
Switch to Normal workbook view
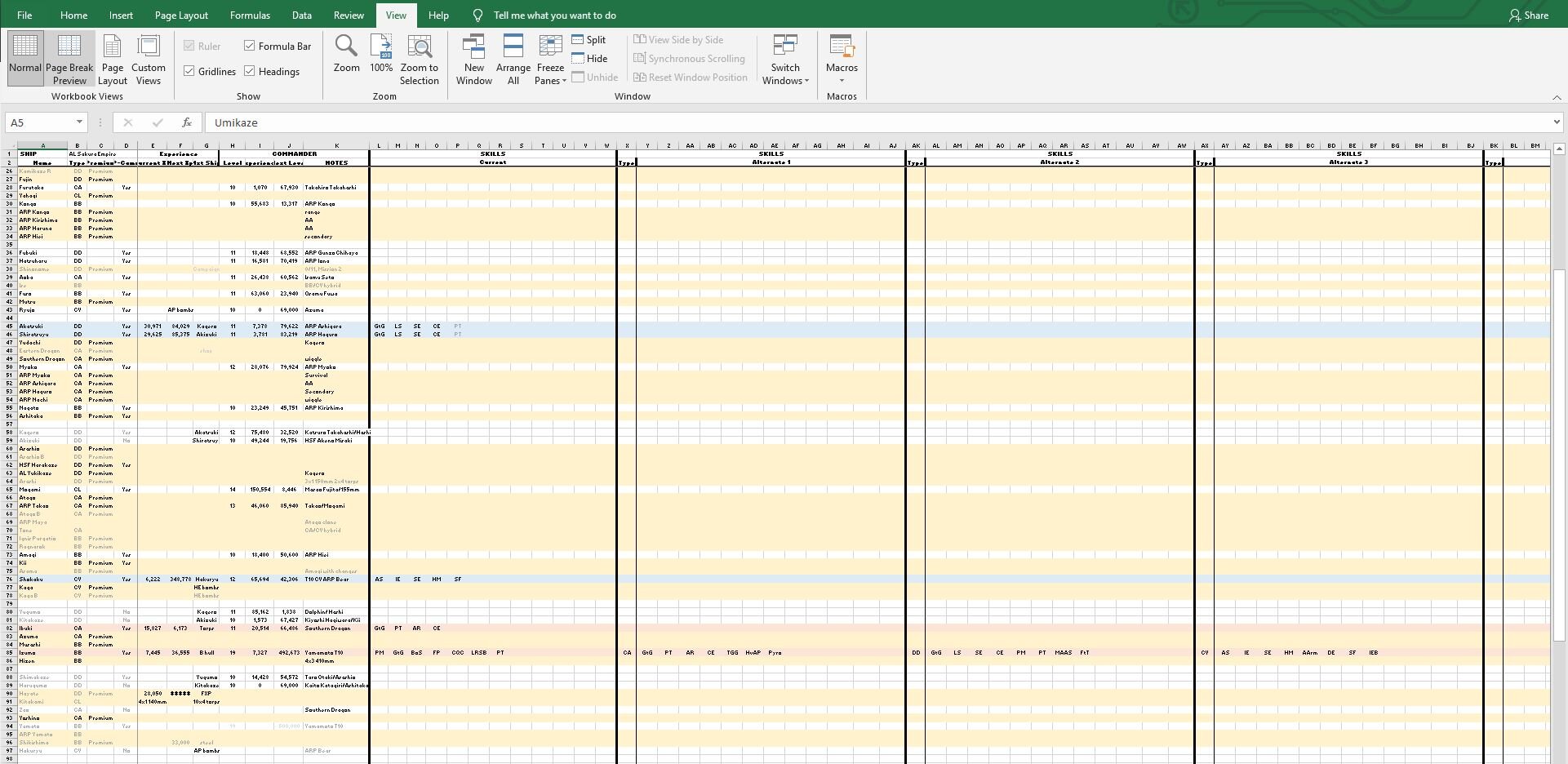pyautogui.click(x=25, y=58)
